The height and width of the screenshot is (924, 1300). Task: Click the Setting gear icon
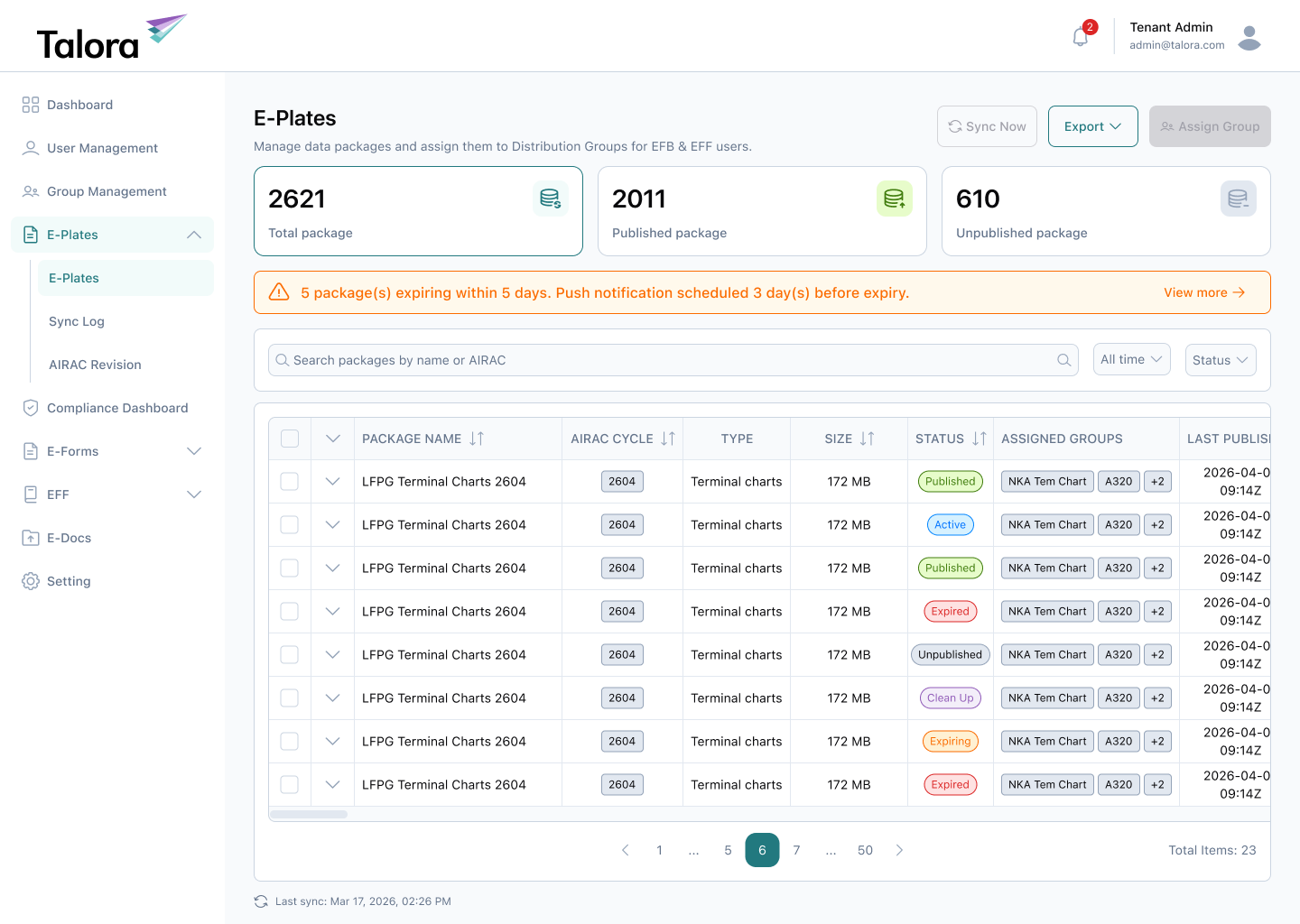[31, 581]
